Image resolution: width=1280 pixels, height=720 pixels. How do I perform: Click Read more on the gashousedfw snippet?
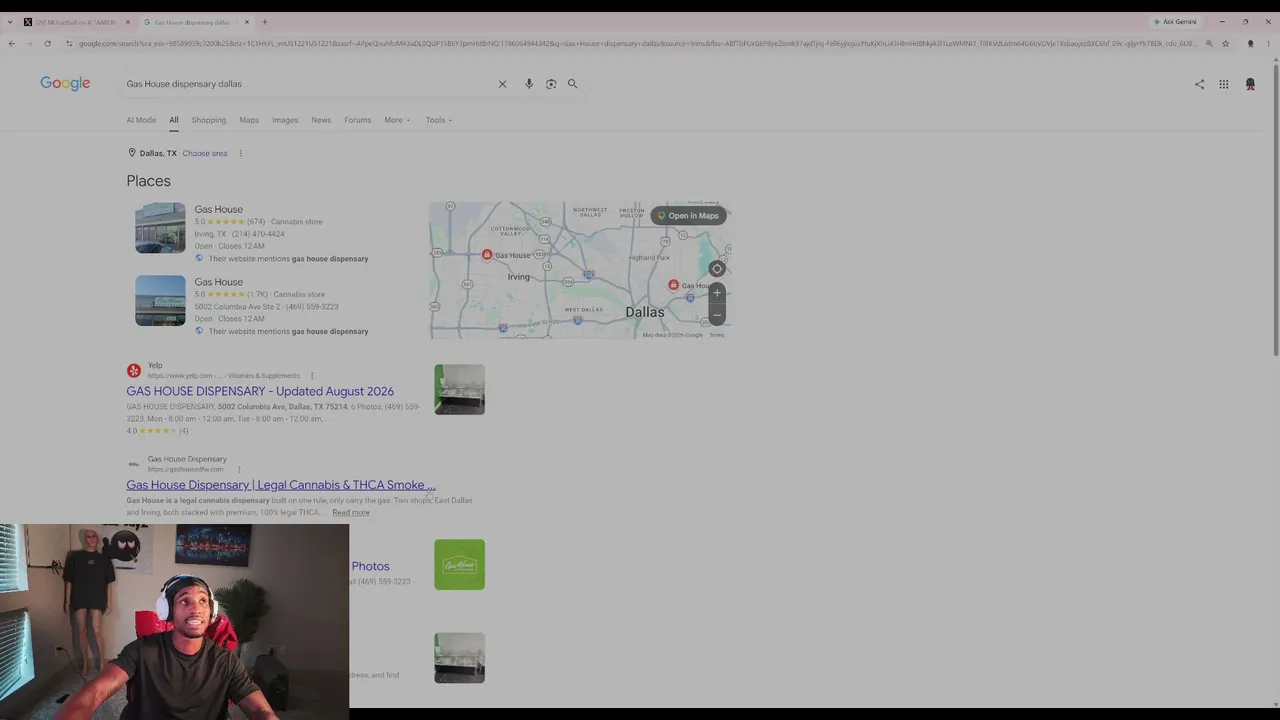click(351, 512)
